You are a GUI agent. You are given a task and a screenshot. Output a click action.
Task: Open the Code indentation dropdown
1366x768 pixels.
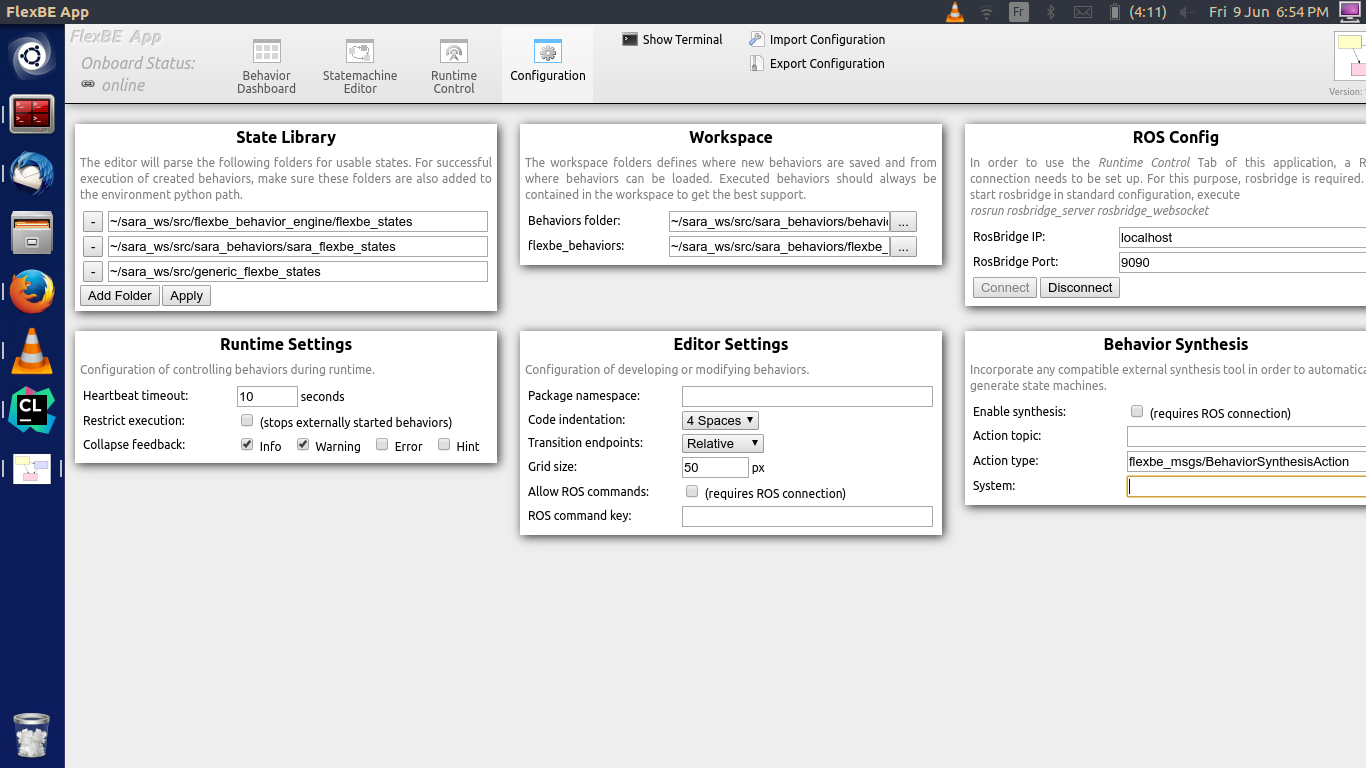tap(721, 420)
